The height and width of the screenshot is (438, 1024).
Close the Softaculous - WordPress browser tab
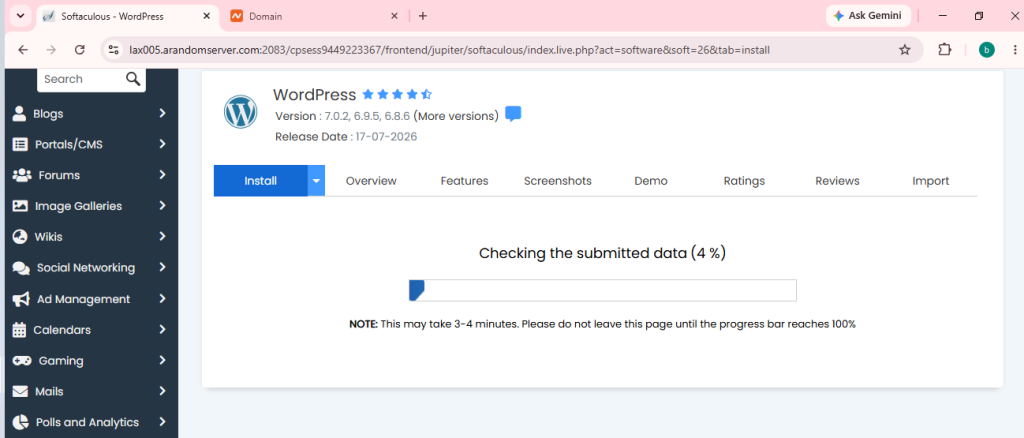207,16
